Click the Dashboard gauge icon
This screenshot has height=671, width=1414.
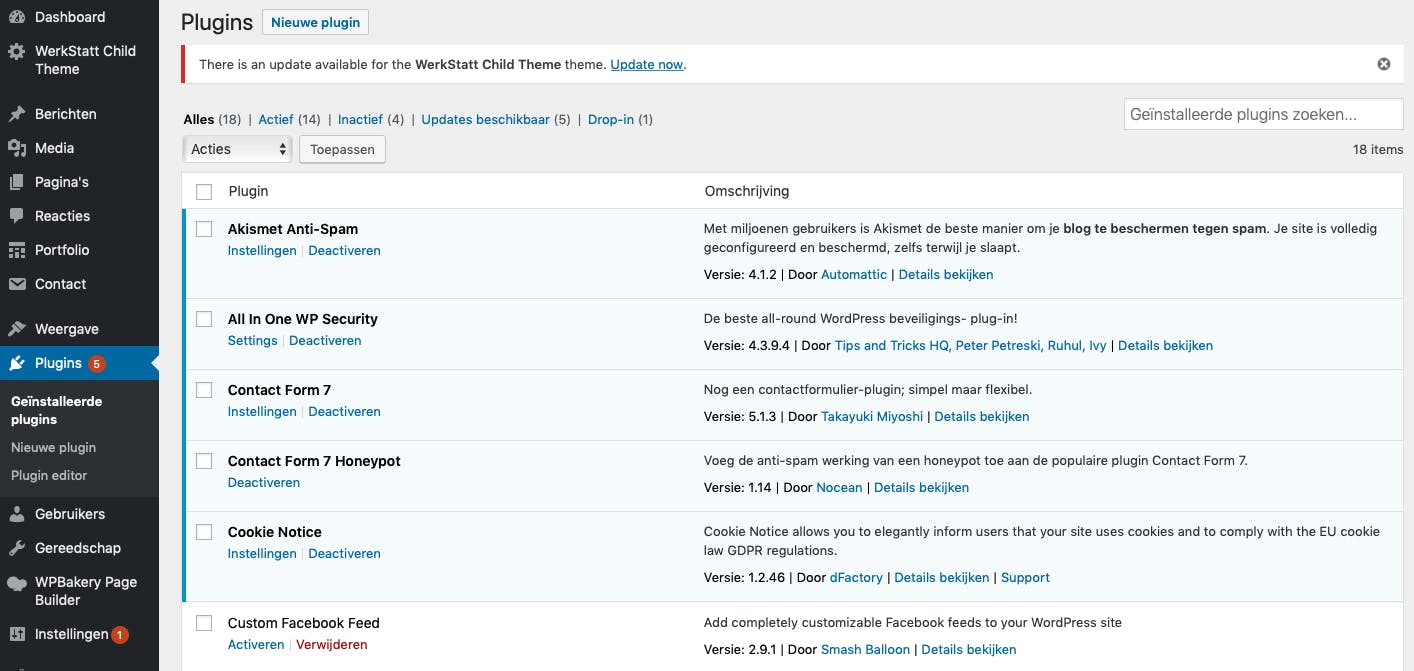(x=17, y=17)
